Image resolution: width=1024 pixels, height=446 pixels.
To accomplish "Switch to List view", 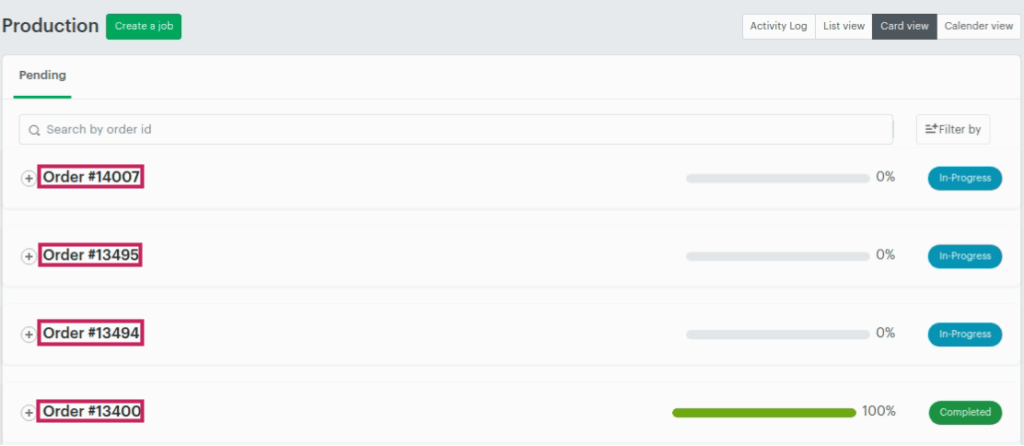I will (844, 26).
